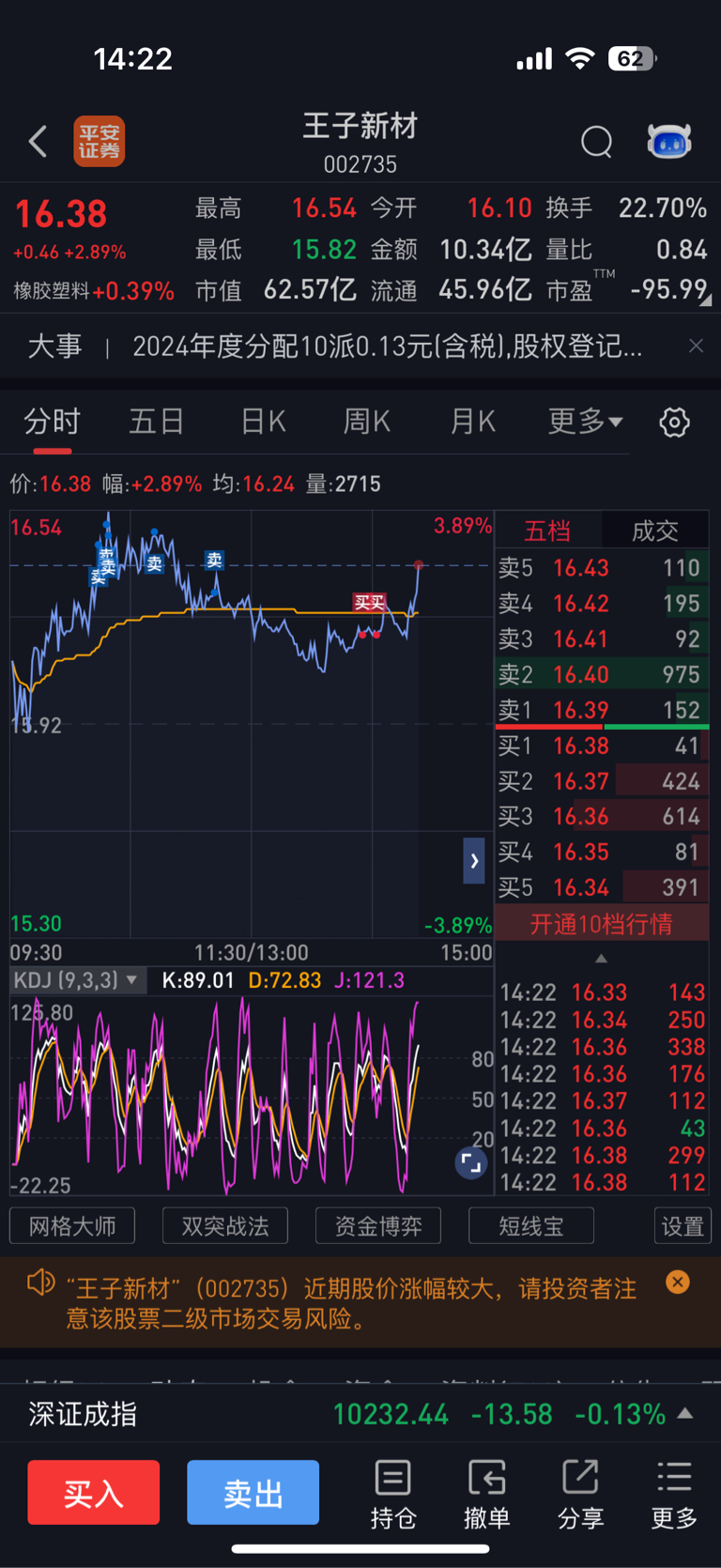Viewport: 721px width, 1568px height.
Task: Tap the 换手 22.70% value
Action: pos(663,208)
